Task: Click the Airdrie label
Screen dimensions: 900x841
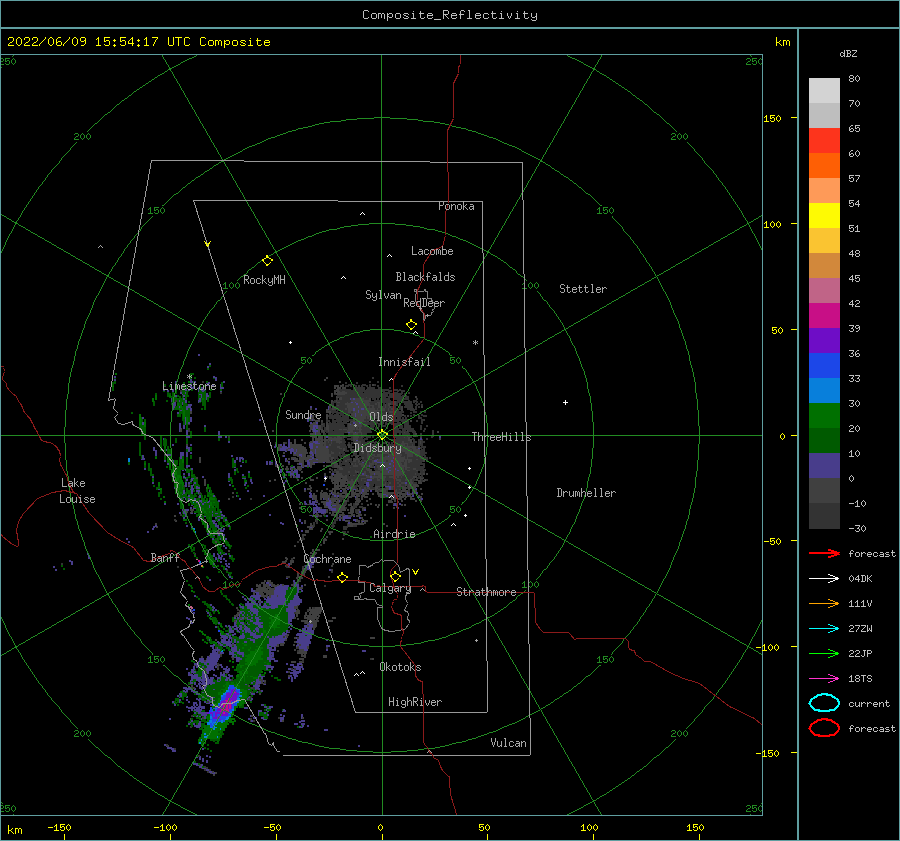Action: (x=394, y=534)
